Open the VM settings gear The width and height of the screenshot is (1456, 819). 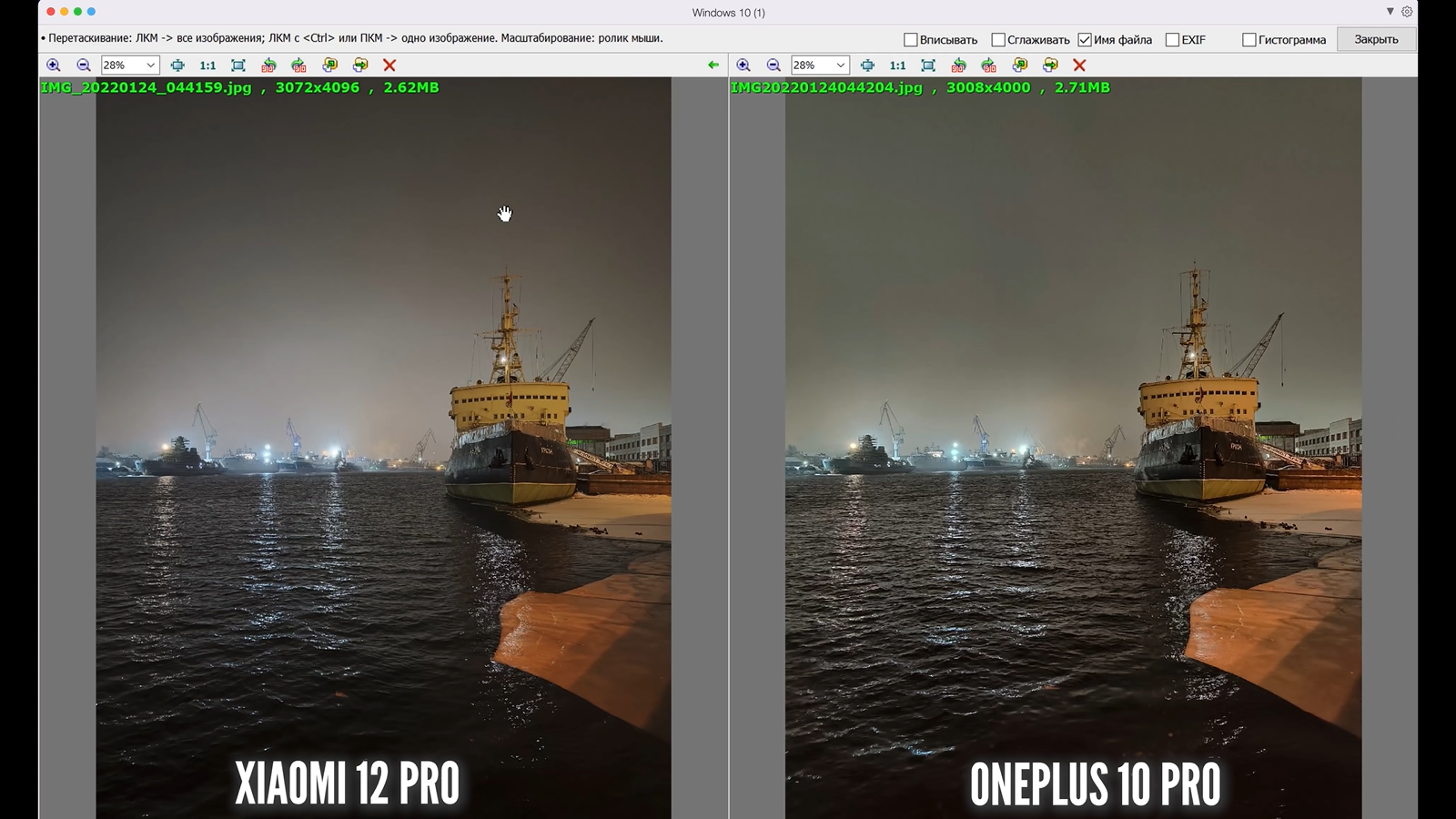tap(1407, 12)
